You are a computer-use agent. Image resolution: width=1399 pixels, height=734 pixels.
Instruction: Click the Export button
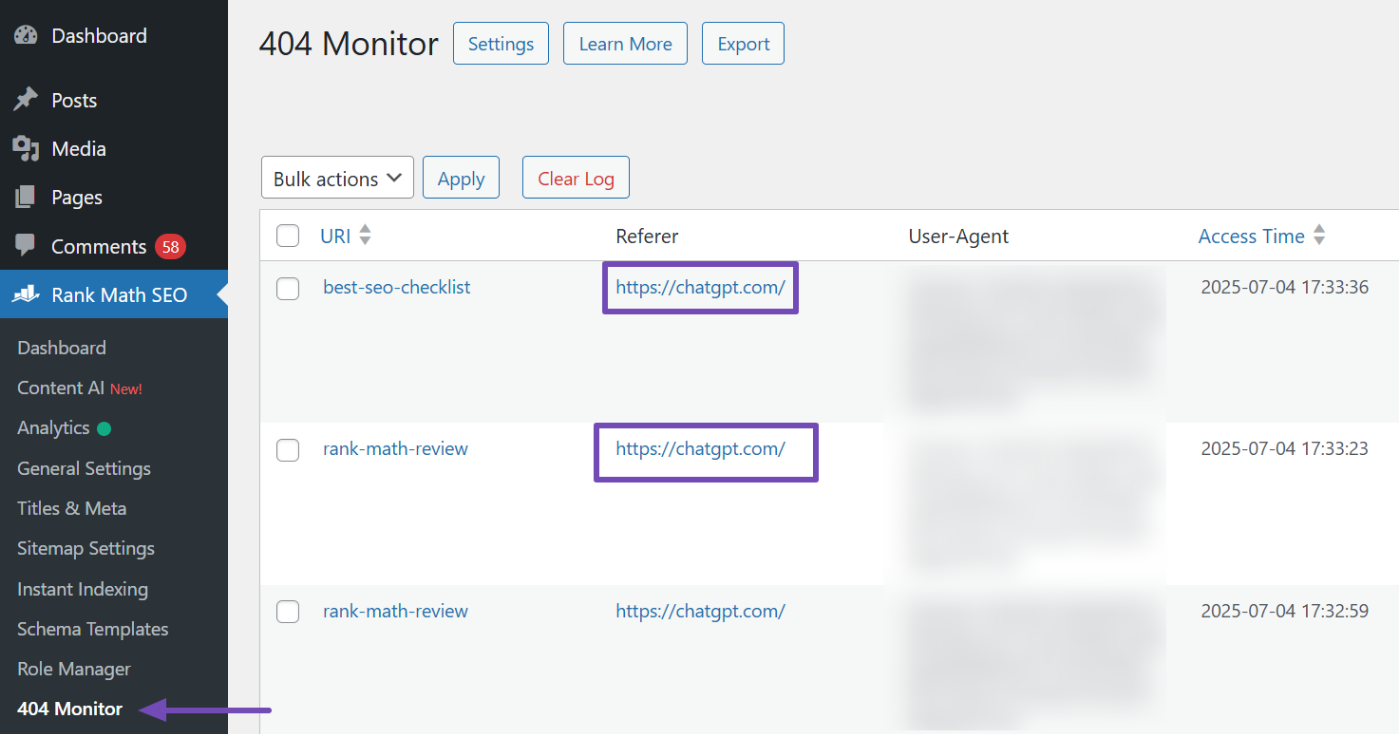[743, 44]
